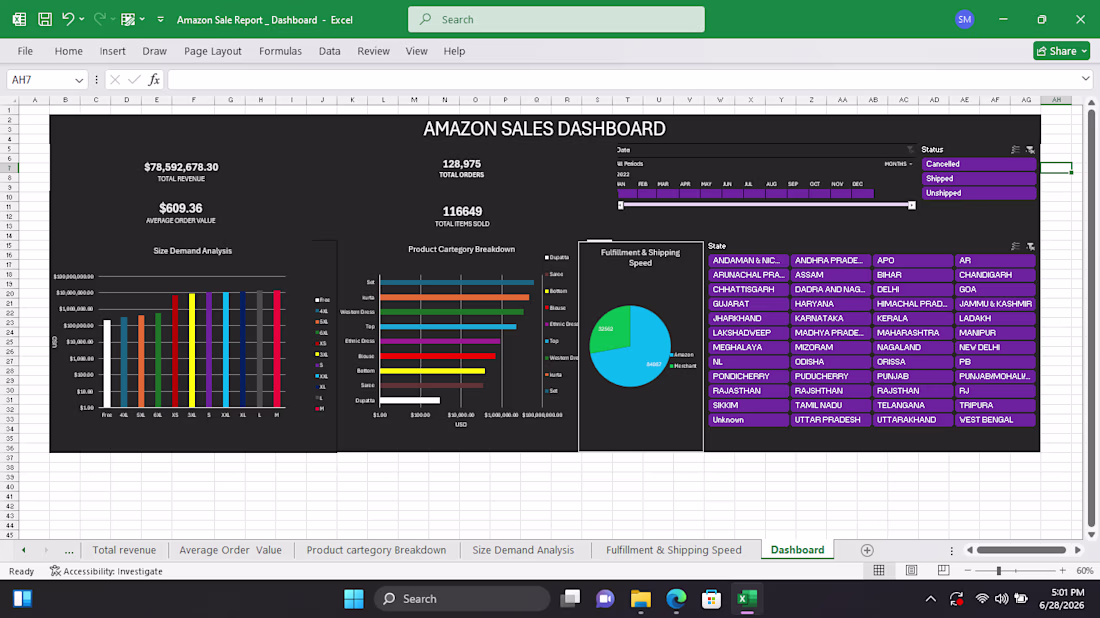Image resolution: width=1100 pixels, height=618 pixels.
Task: Open the Draw ribbon tab
Action: 154,51
